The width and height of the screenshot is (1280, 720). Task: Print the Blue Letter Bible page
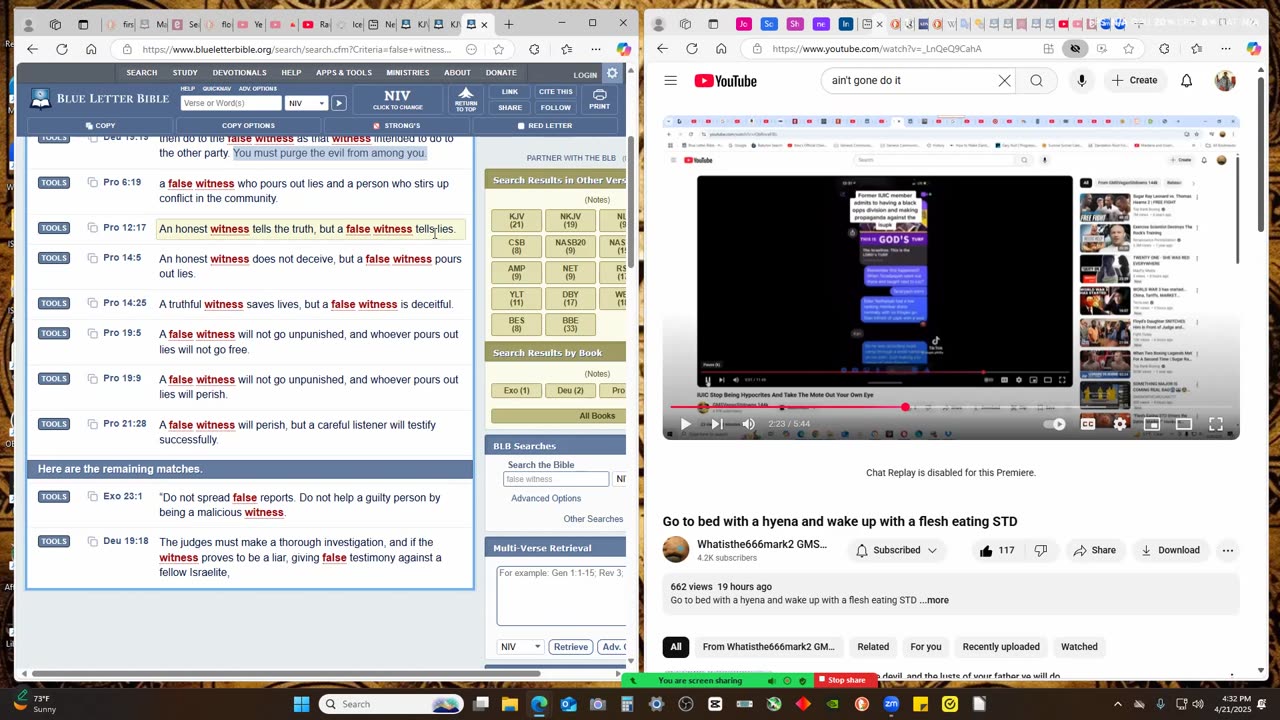599,99
